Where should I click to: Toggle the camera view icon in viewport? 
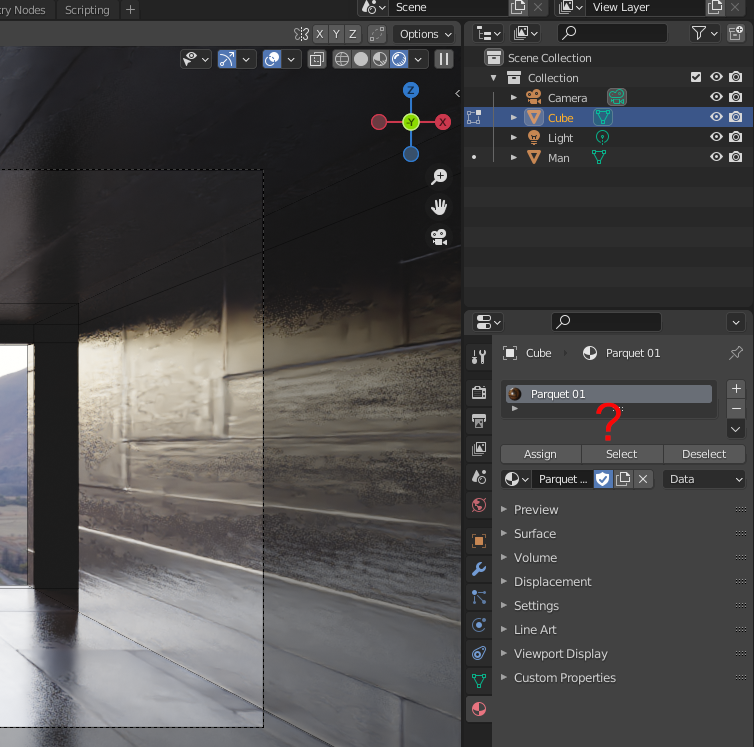coord(439,237)
